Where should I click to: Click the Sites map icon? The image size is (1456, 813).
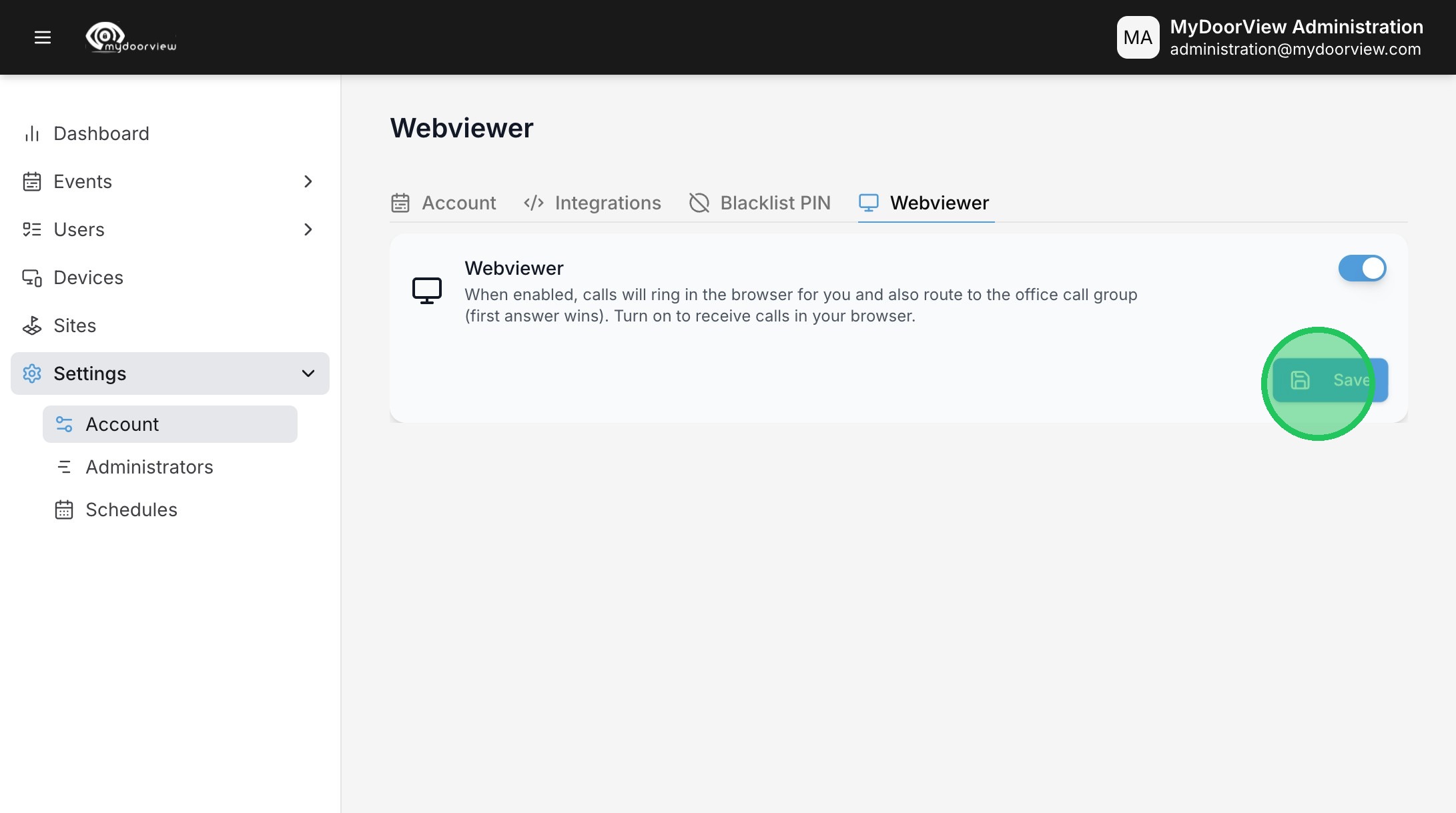tap(32, 325)
